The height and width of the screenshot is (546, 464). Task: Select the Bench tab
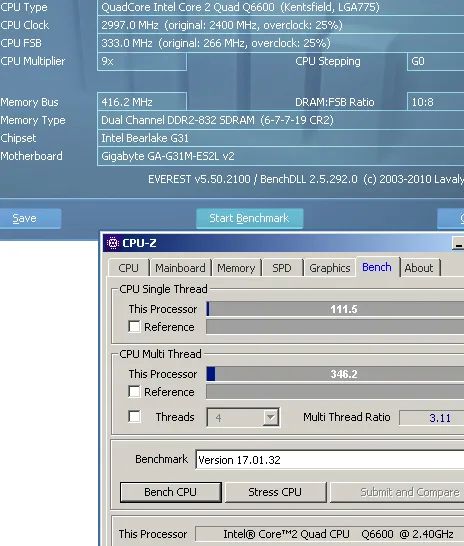pyautogui.click(x=377, y=267)
